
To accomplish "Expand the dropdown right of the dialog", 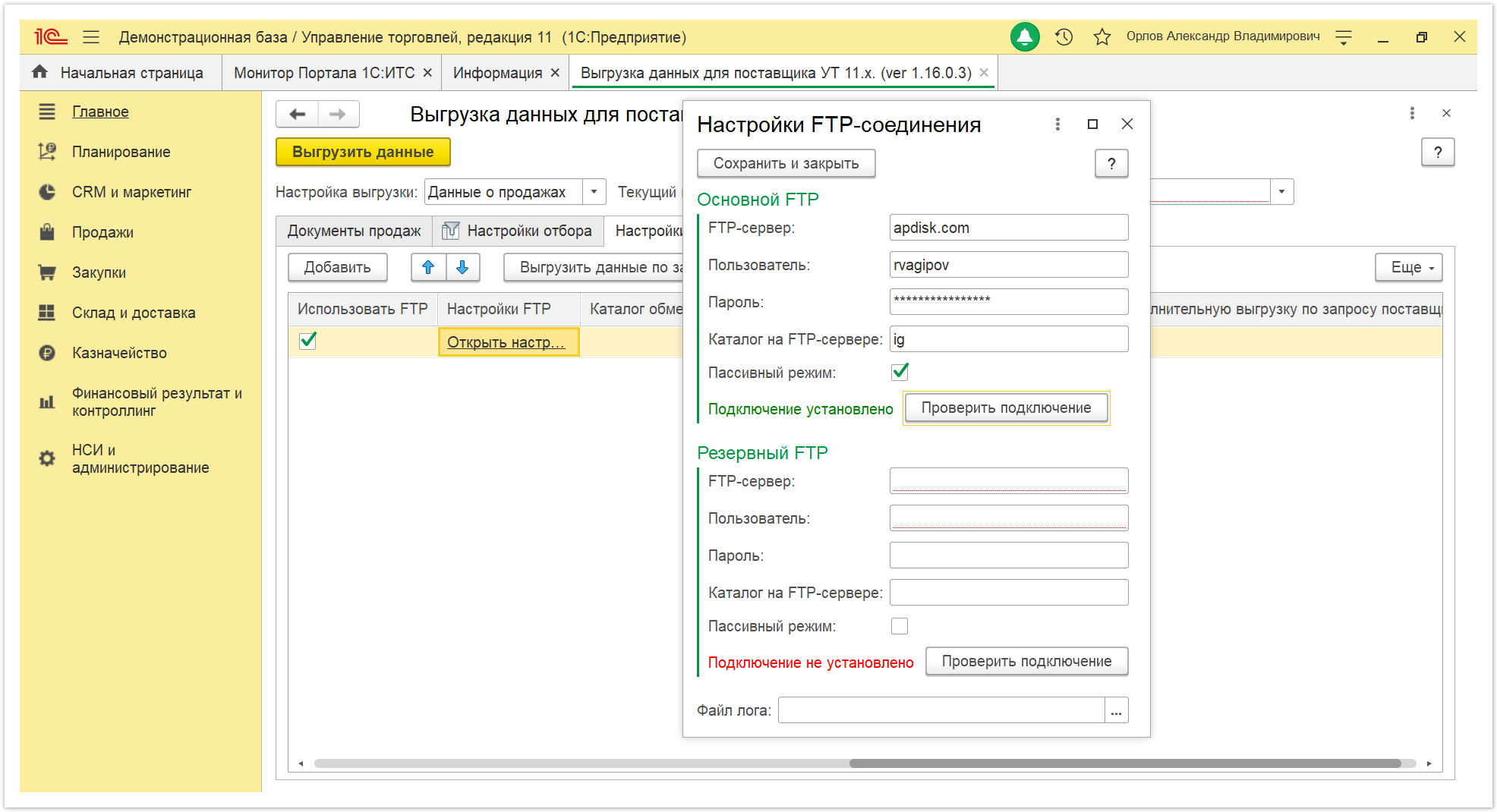I will point(1281,192).
